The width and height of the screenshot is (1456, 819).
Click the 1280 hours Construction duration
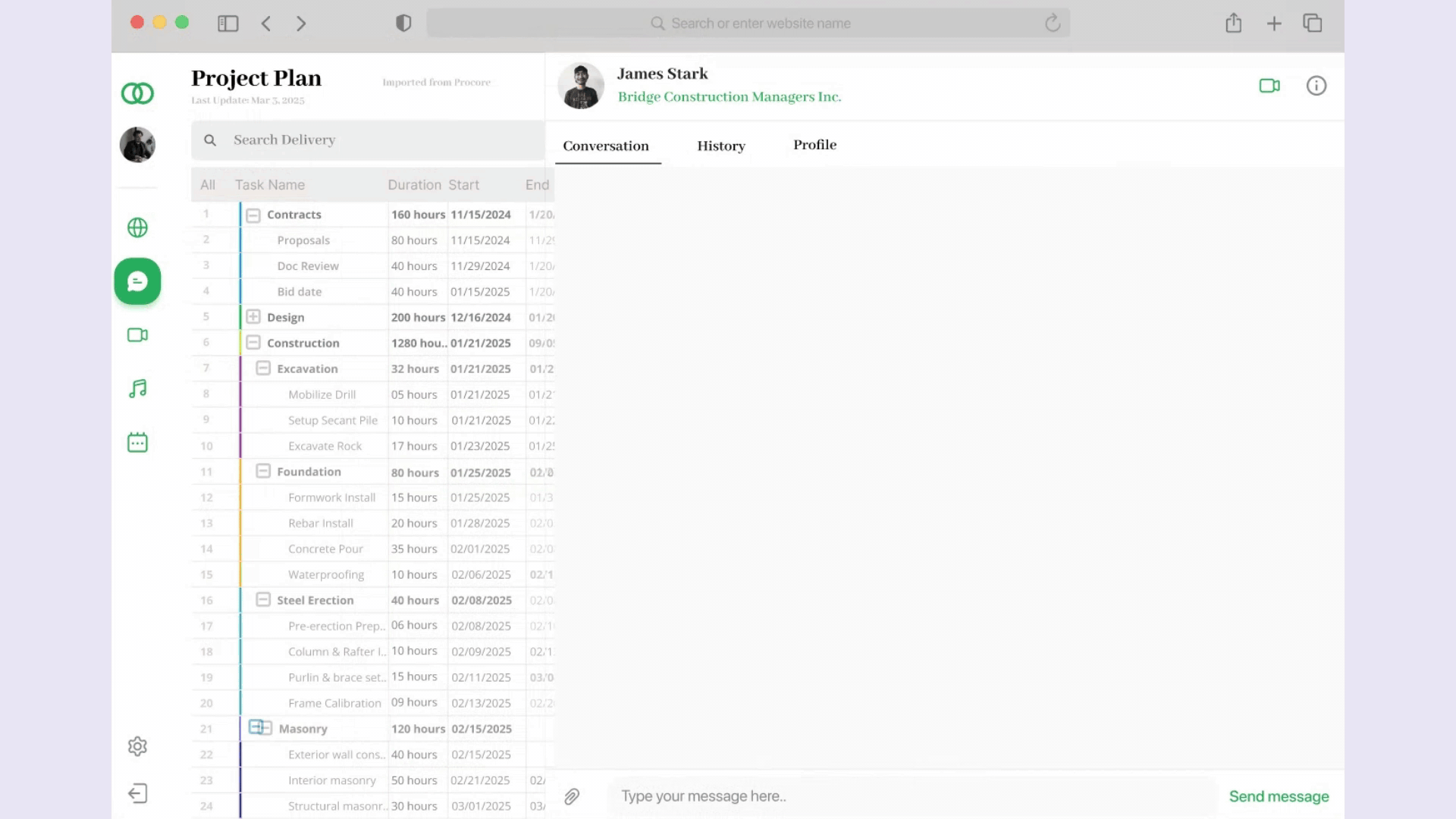click(419, 343)
